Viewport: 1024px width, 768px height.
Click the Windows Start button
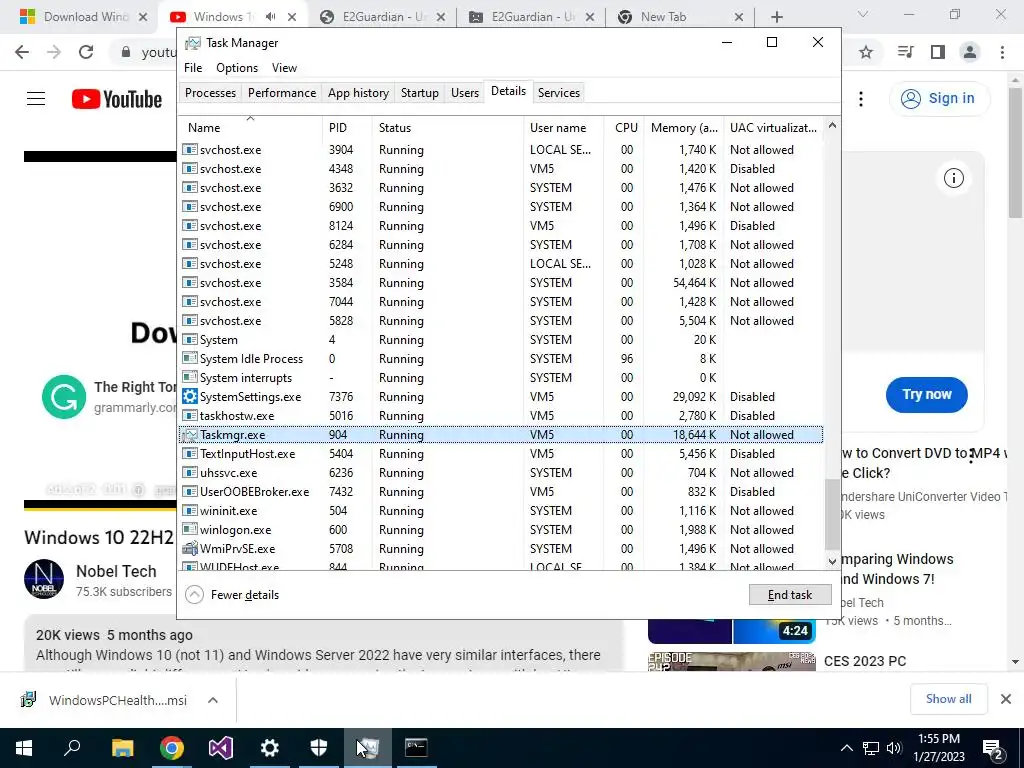pos(24,748)
